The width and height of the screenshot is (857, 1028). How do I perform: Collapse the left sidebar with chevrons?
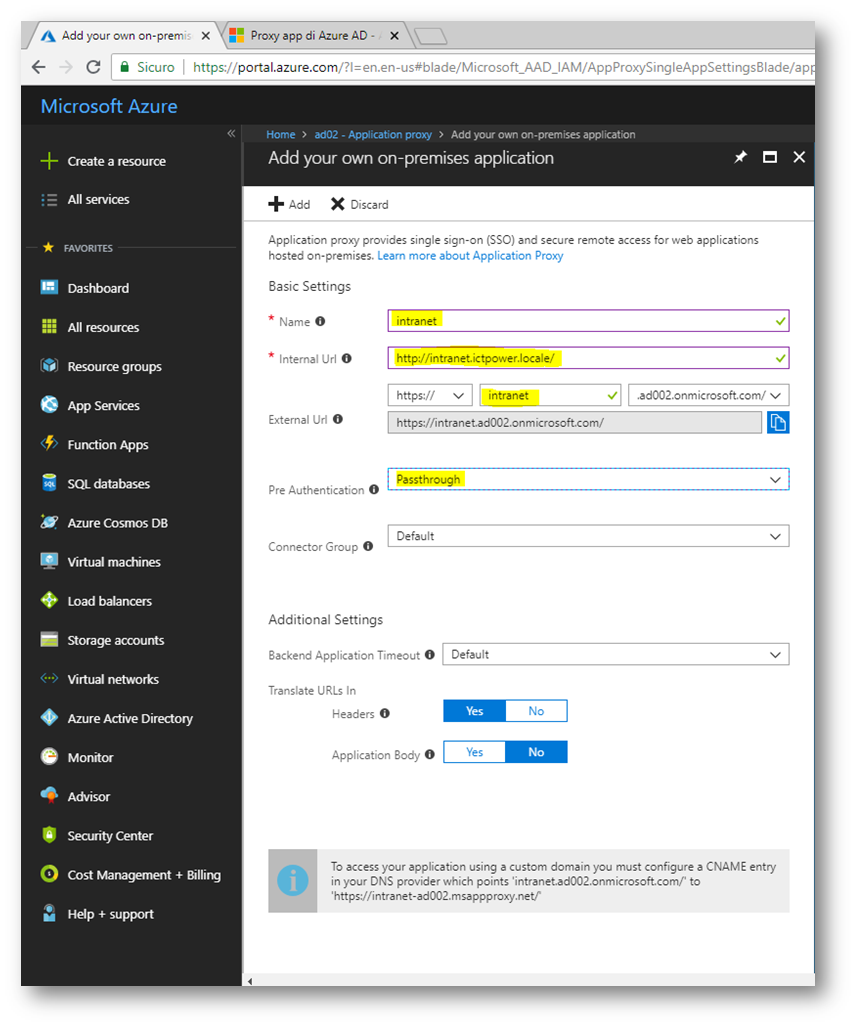(x=231, y=134)
